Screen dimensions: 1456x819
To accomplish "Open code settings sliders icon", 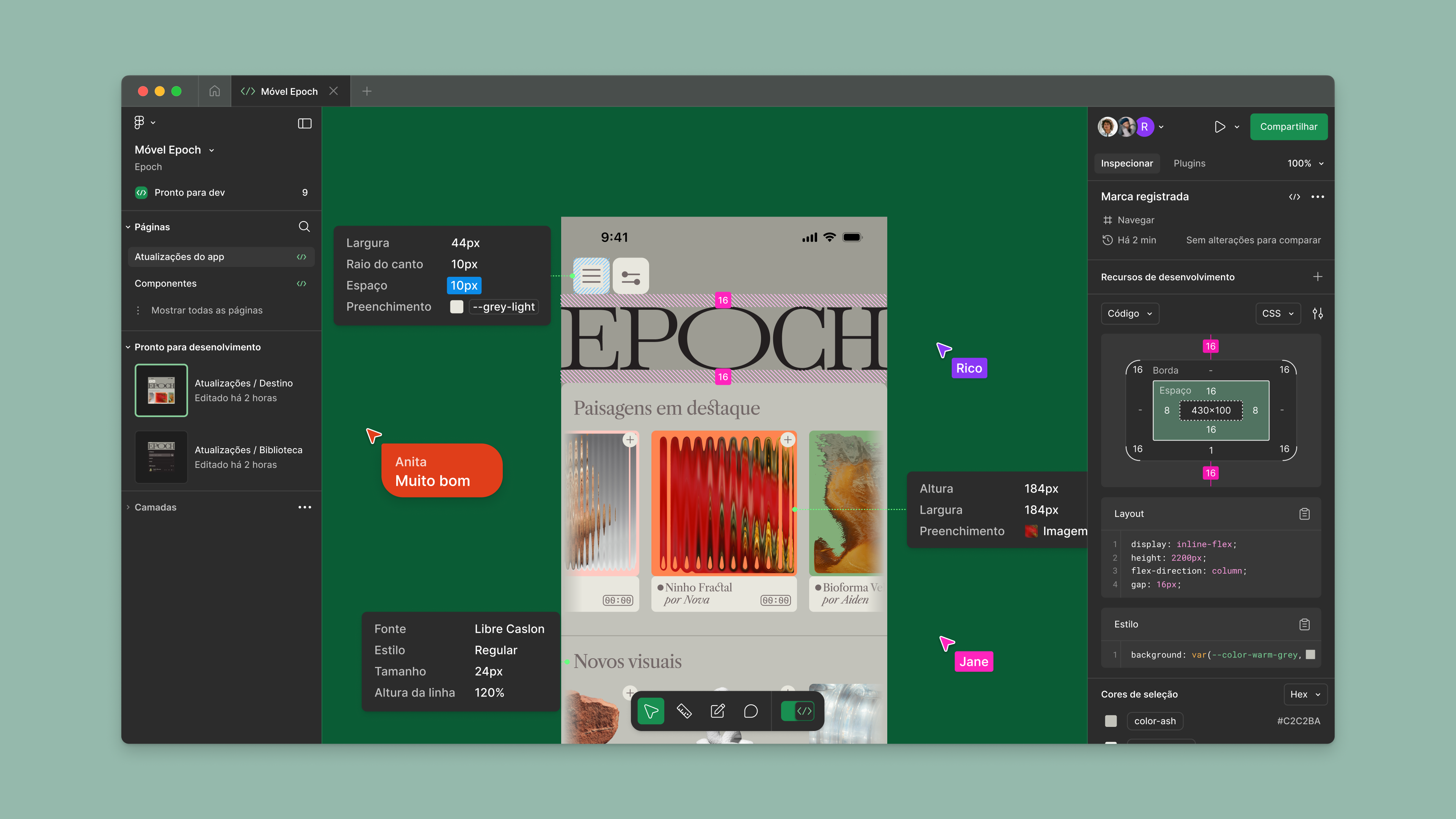I will pyautogui.click(x=1318, y=314).
